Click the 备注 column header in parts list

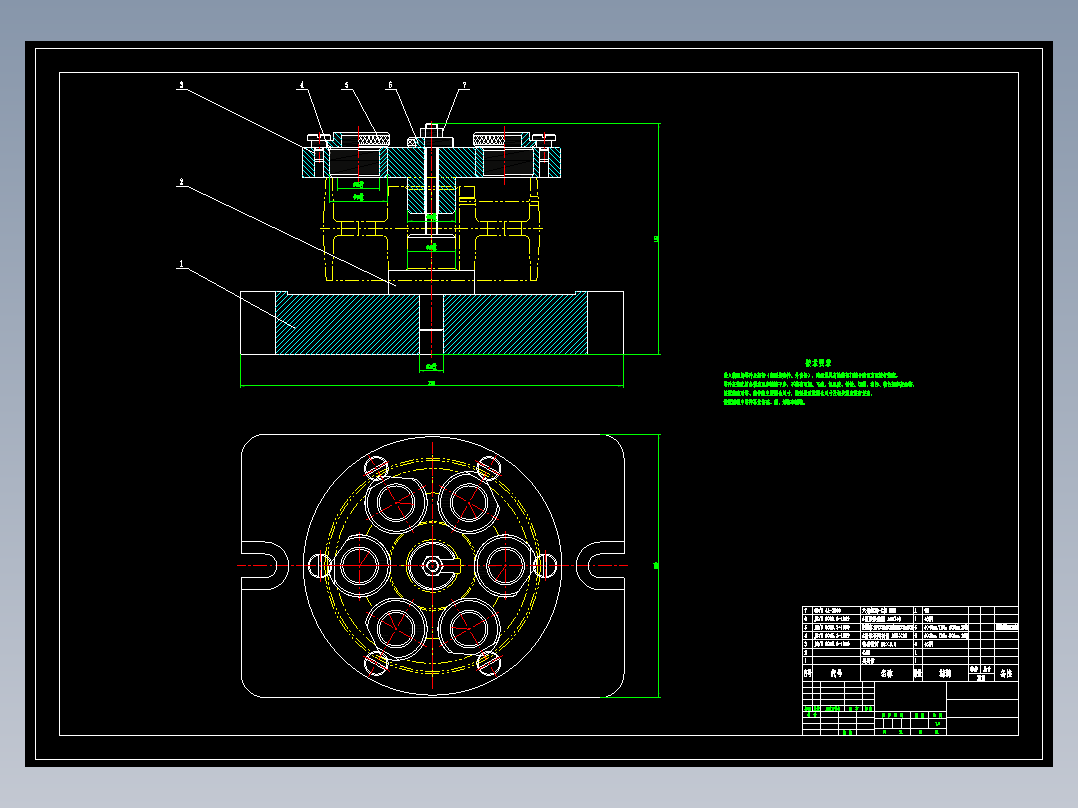(x=1006, y=673)
